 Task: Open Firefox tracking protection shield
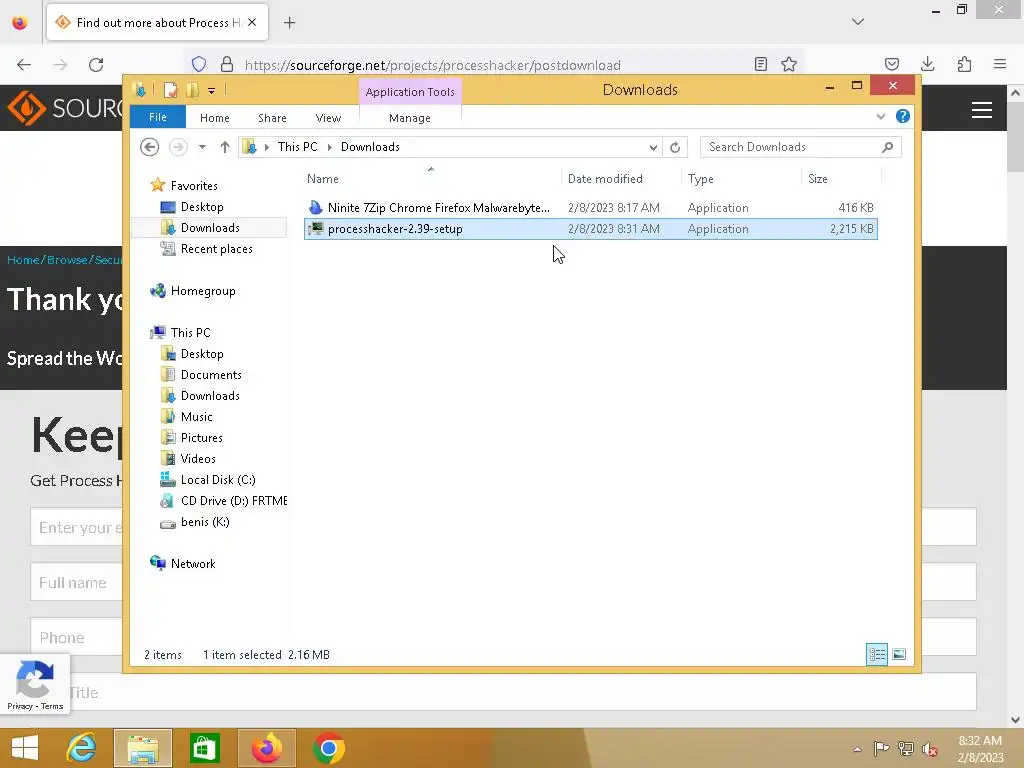coord(199,64)
